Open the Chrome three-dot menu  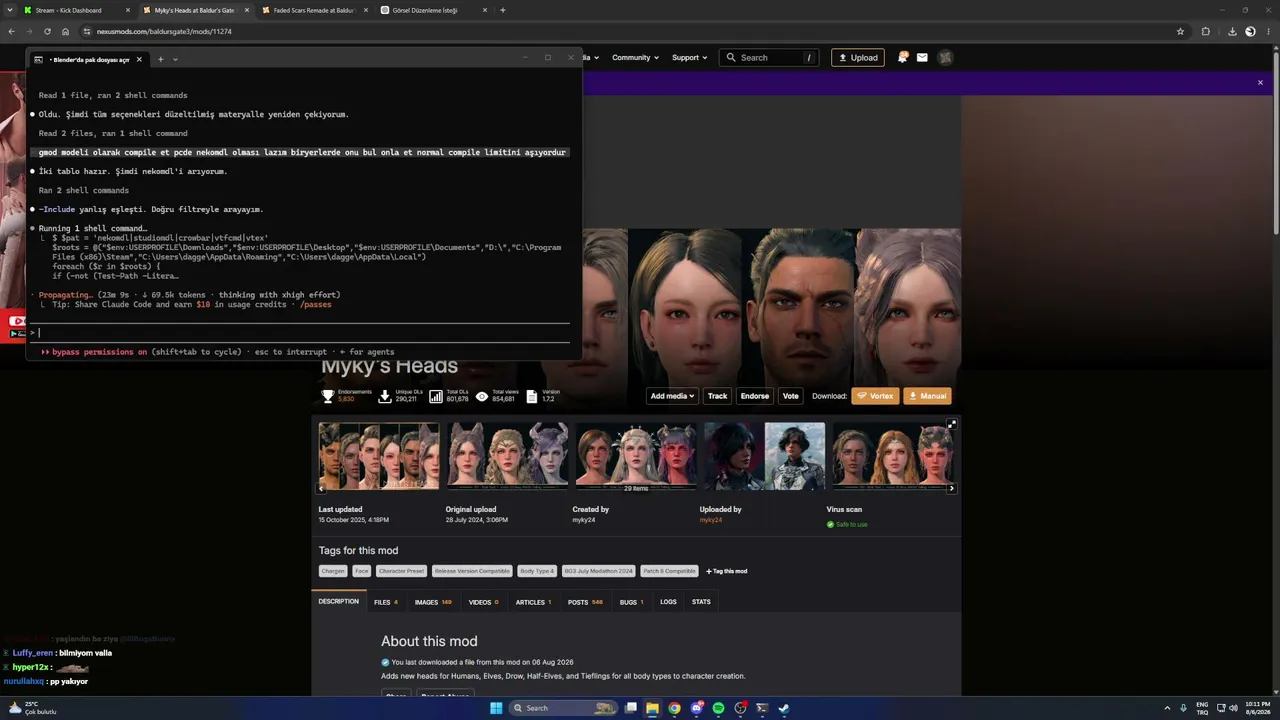(x=1268, y=31)
